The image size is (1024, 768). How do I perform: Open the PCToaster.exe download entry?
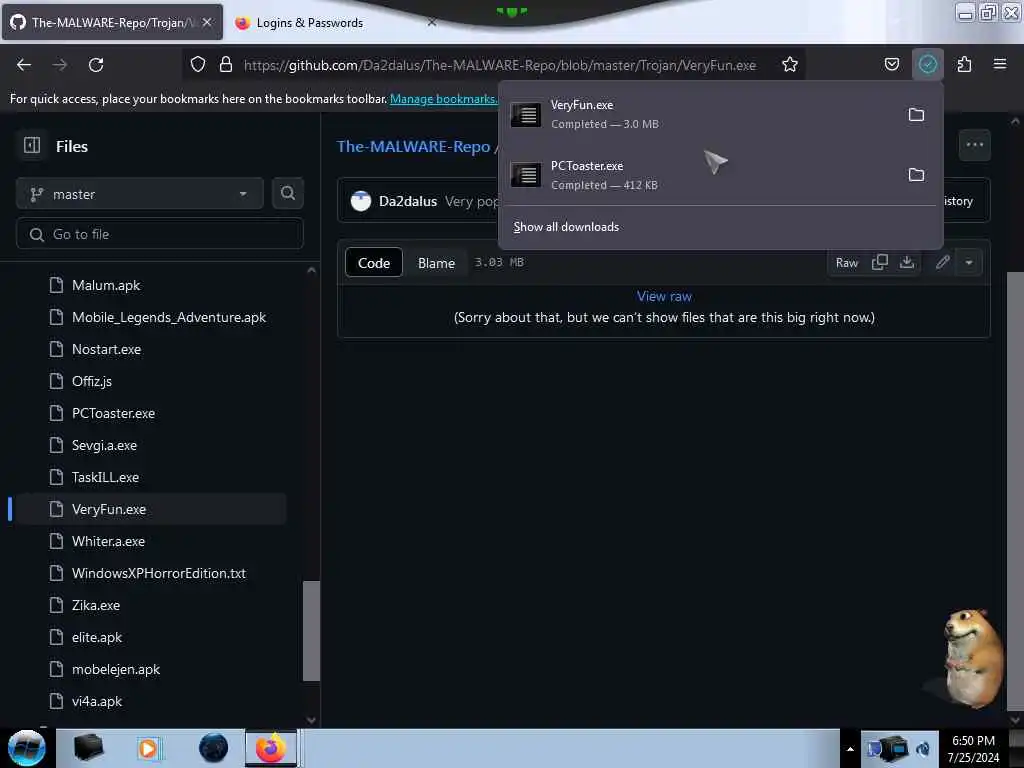(702, 175)
